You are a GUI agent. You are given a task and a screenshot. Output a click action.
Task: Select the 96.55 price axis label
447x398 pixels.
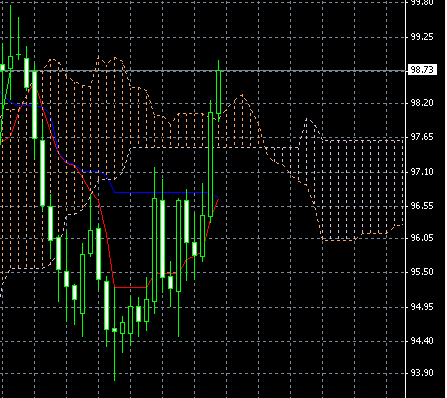tap(422, 206)
